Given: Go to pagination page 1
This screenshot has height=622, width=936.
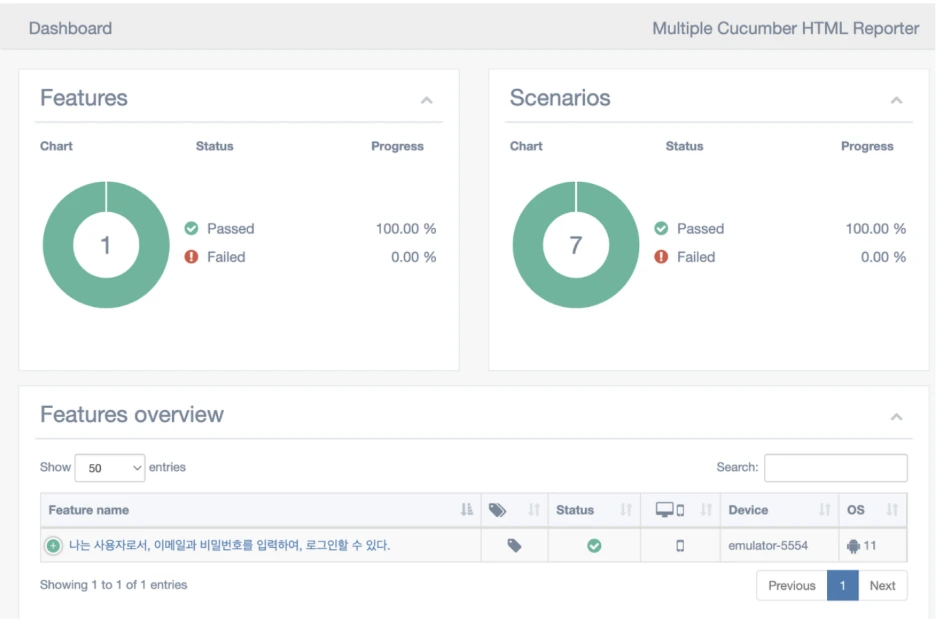Looking at the screenshot, I should coord(842,586).
